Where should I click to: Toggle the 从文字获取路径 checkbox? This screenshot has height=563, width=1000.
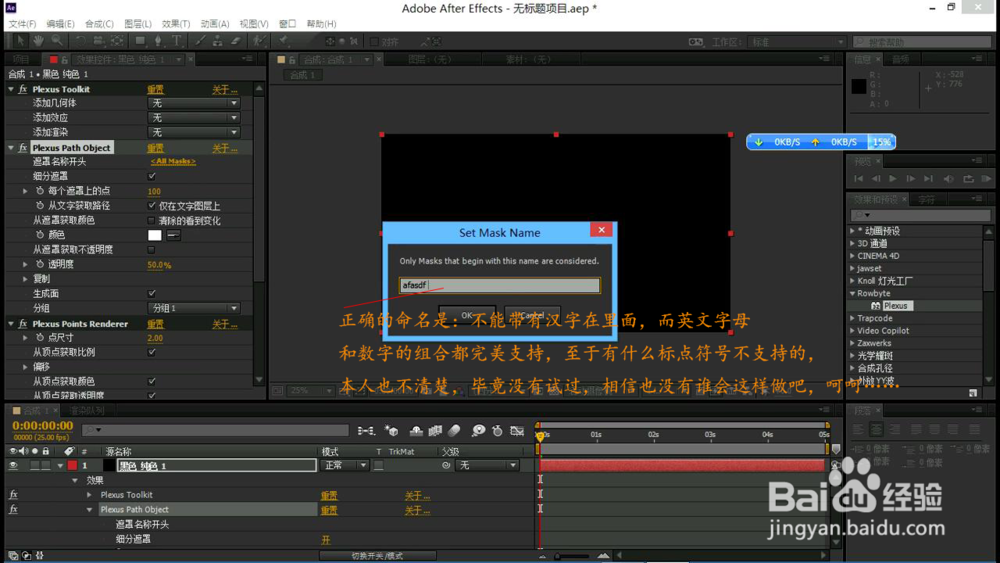click(x=152, y=205)
